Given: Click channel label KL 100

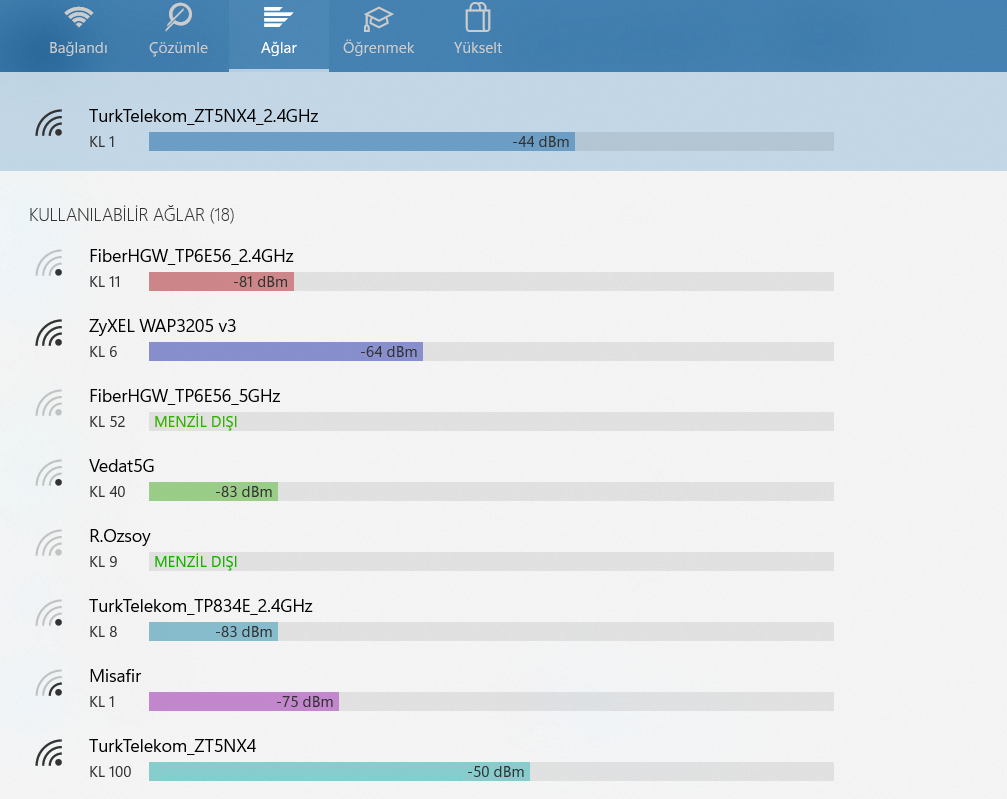Looking at the screenshot, I should (110, 771).
